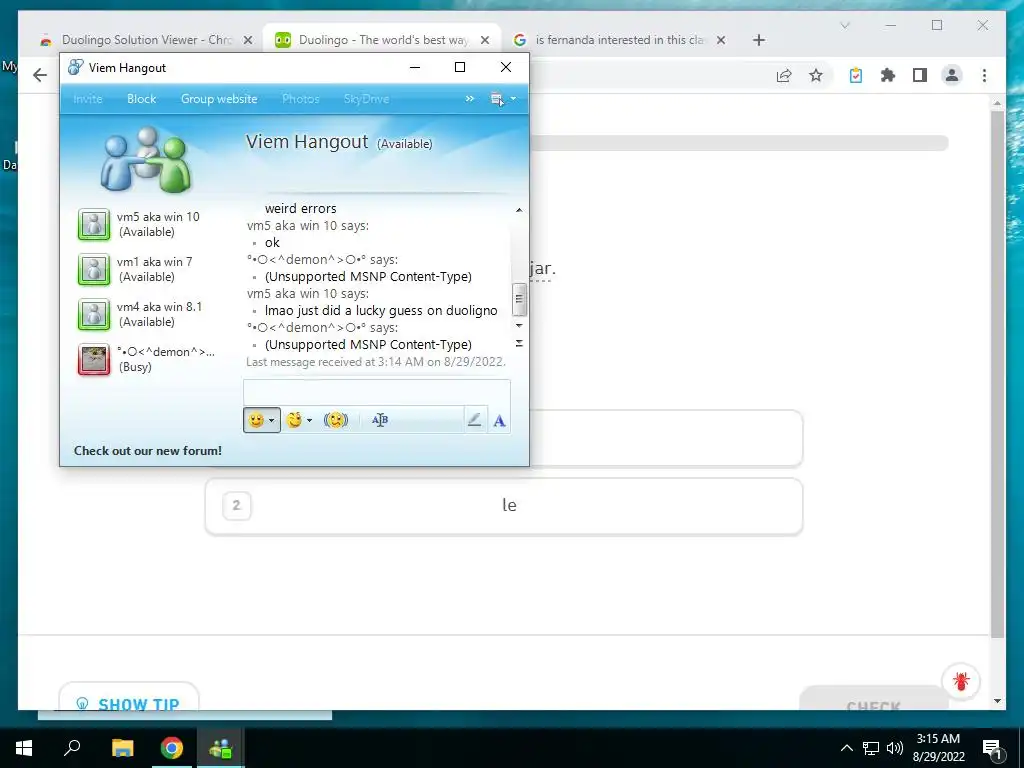The height and width of the screenshot is (768, 1024).
Task: Open File Explorer from the taskbar
Action: click(122, 748)
